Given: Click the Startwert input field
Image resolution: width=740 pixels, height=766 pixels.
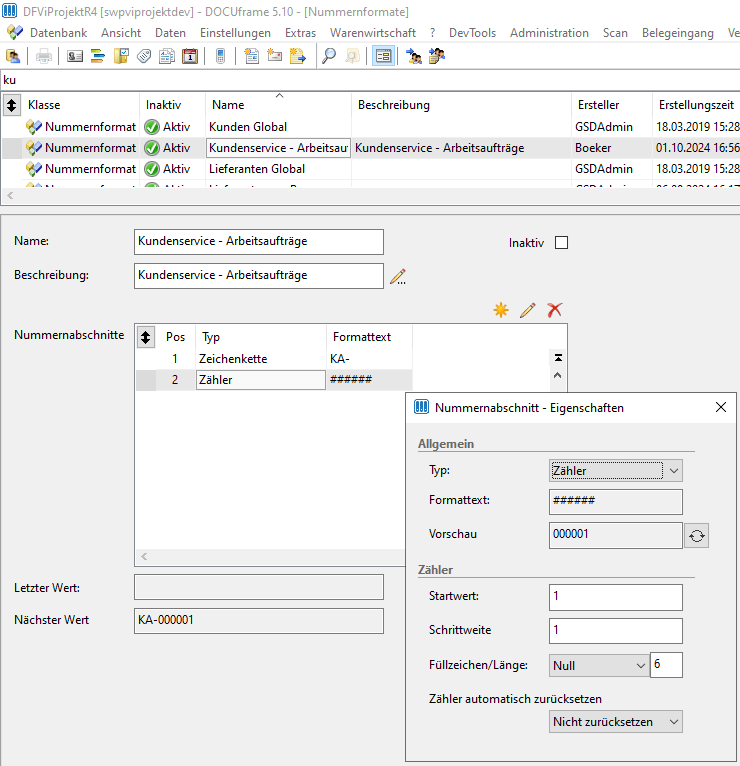Looking at the screenshot, I should [x=615, y=597].
